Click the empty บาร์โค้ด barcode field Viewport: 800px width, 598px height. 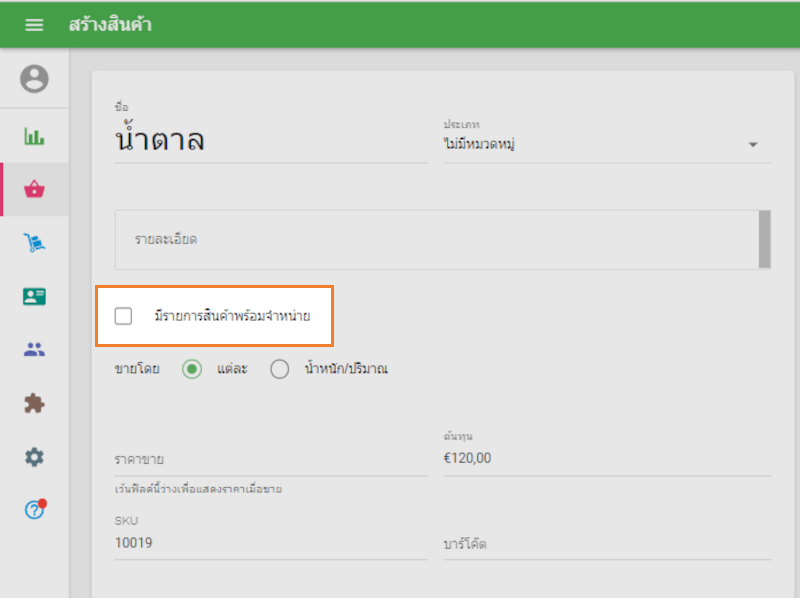(x=600, y=542)
